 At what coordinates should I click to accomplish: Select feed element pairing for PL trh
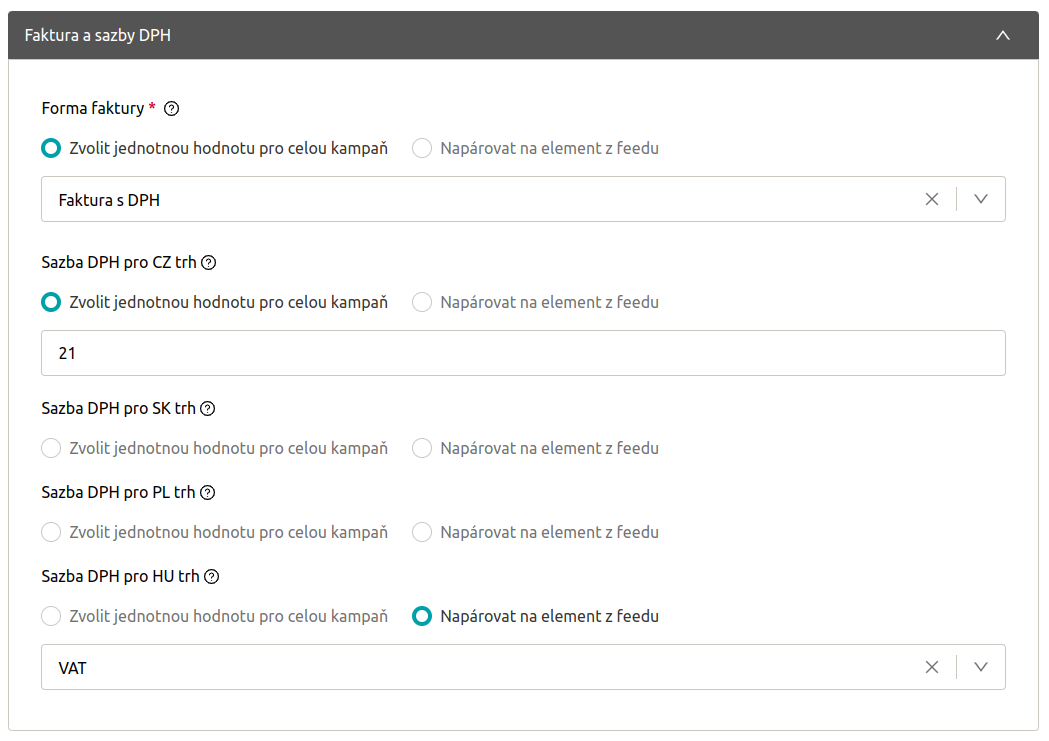(x=422, y=532)
